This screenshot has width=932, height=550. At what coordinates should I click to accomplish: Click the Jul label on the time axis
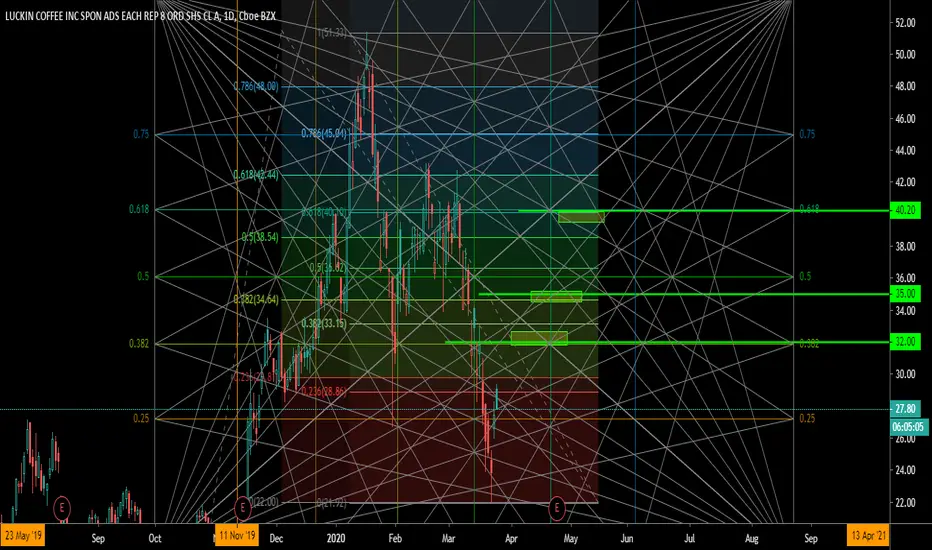coord(689,539)
